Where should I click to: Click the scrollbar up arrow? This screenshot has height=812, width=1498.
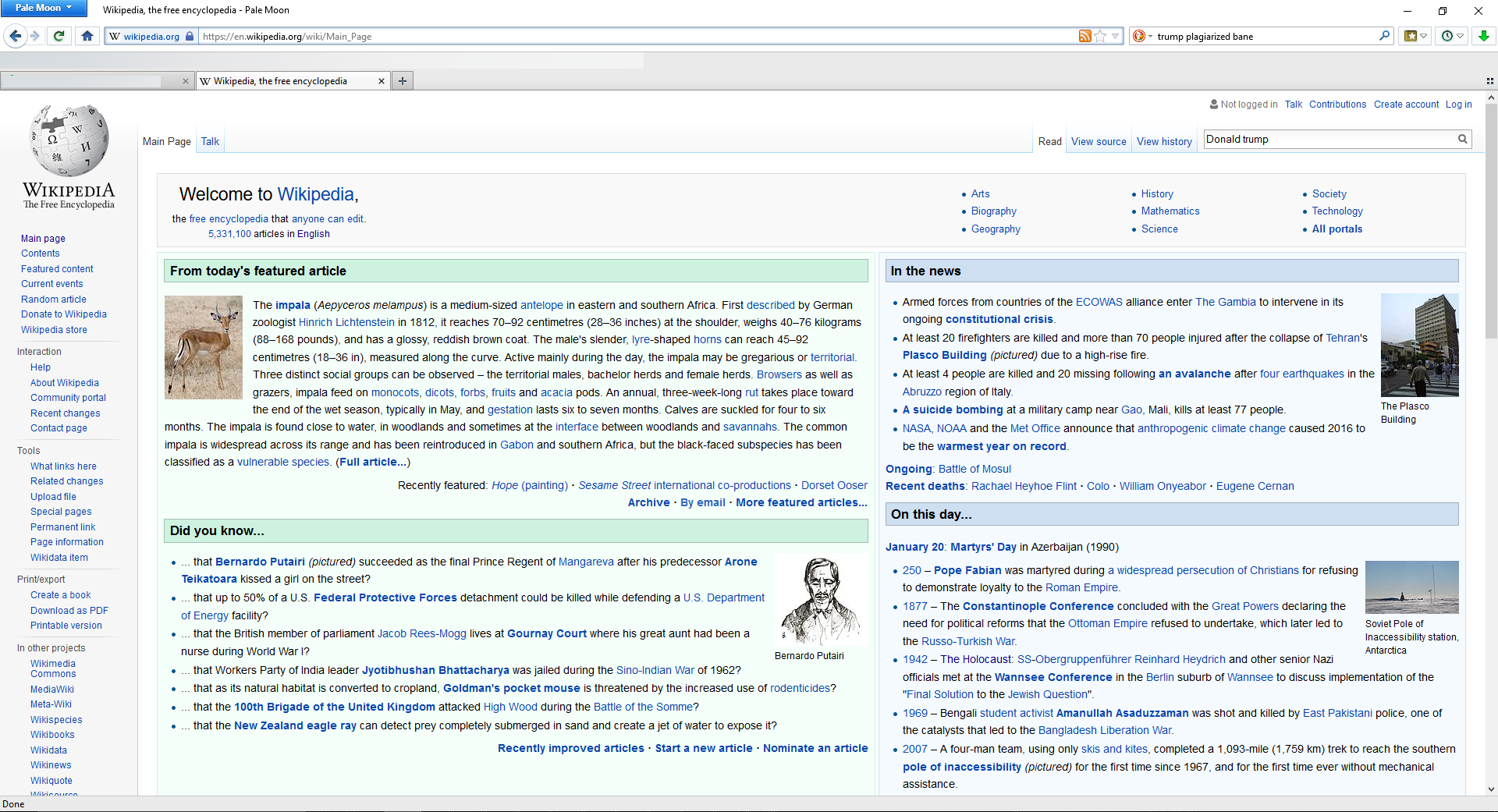(1491, 98)
